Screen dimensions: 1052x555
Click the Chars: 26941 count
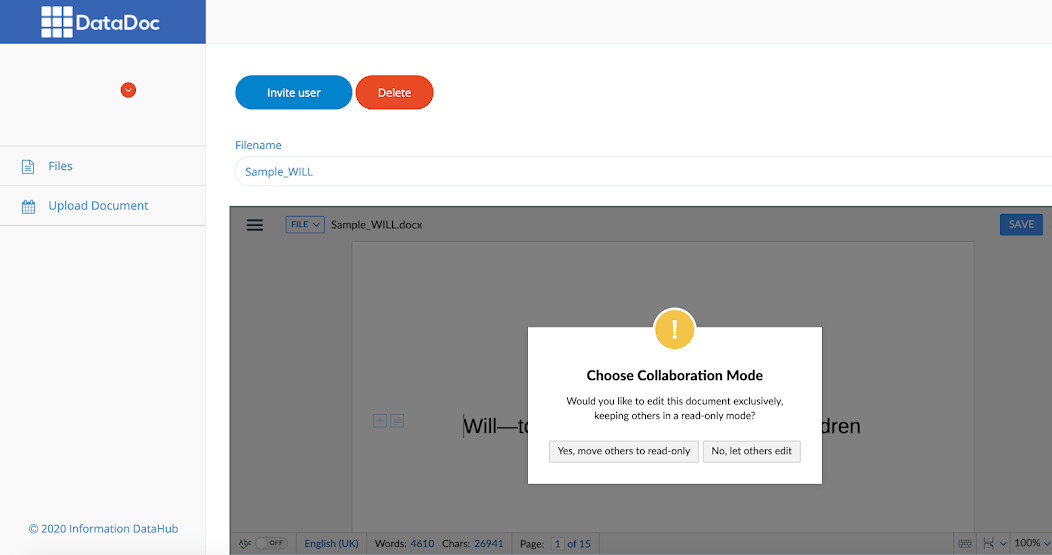click(x=472, y=544)
